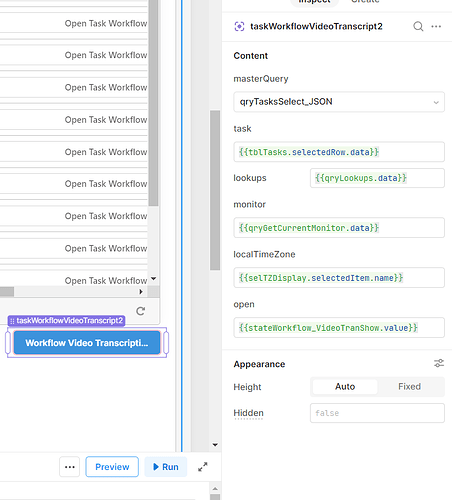Open the three-dot menu next to Preview
452x500 pixels.
point(70,467)
